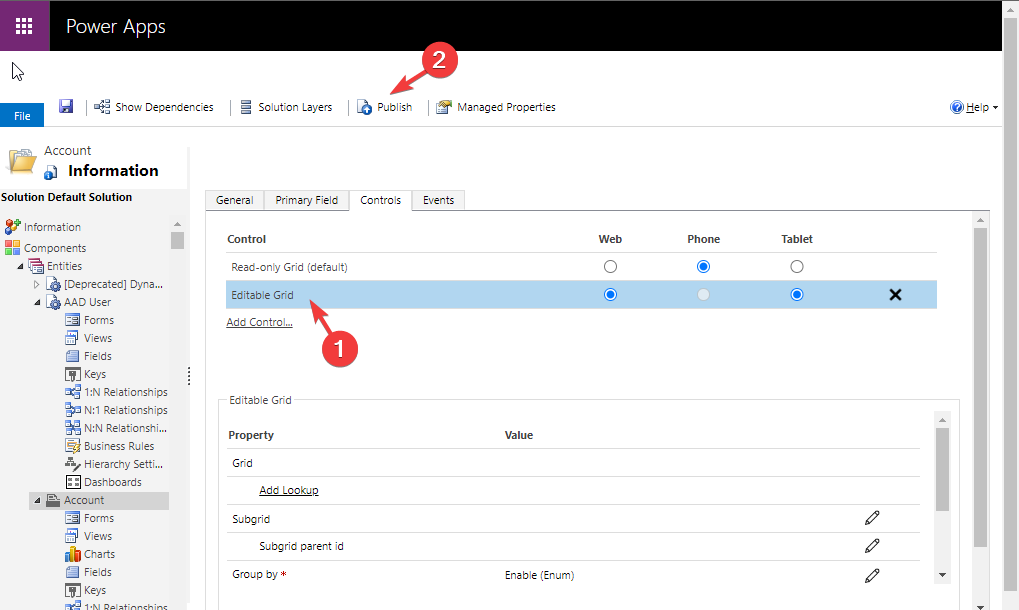Select Tablet for Read-only Grid
1019x610 pixels.
coord(797,266)
